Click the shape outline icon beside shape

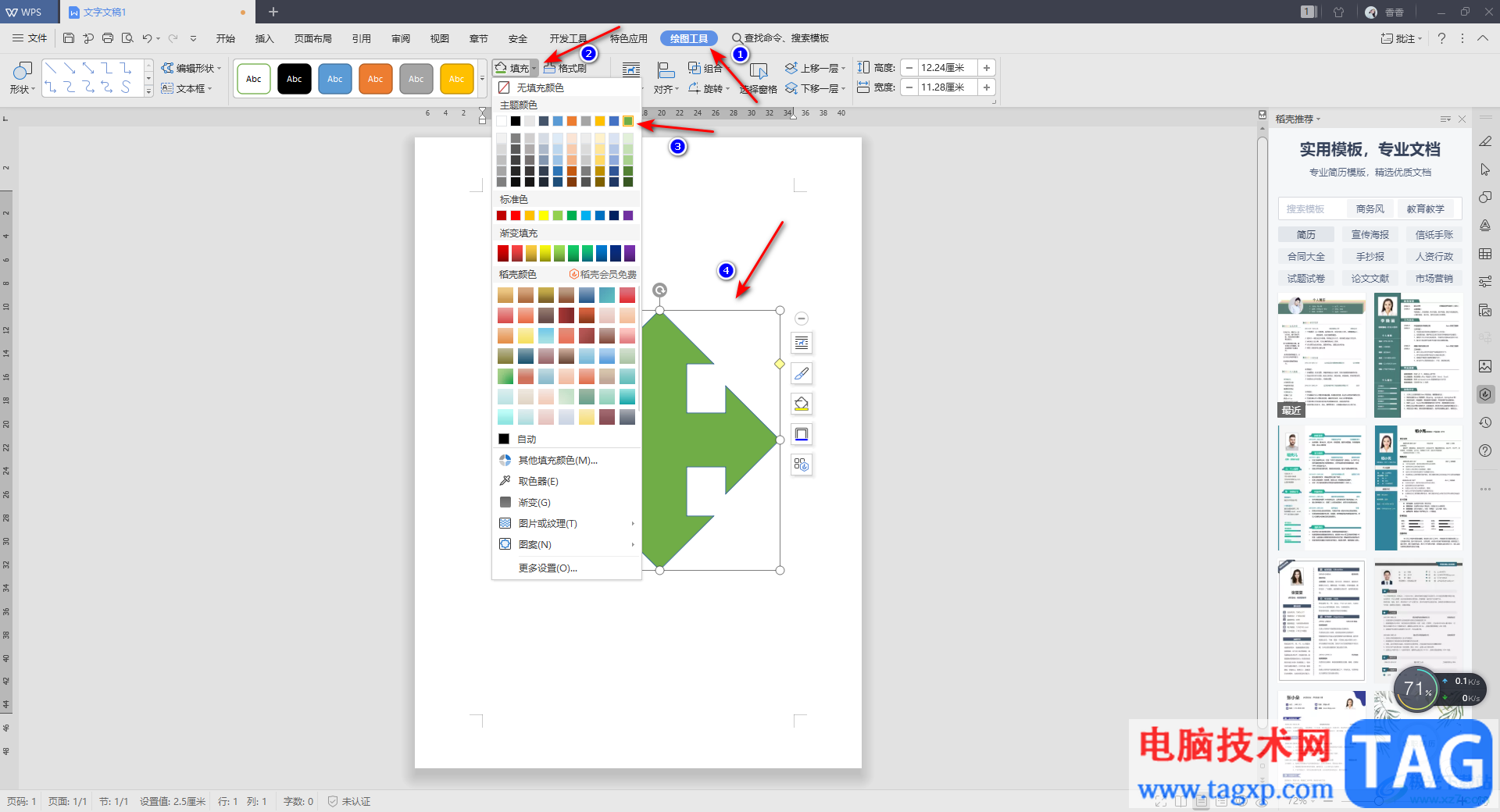[x=802, y=434]
